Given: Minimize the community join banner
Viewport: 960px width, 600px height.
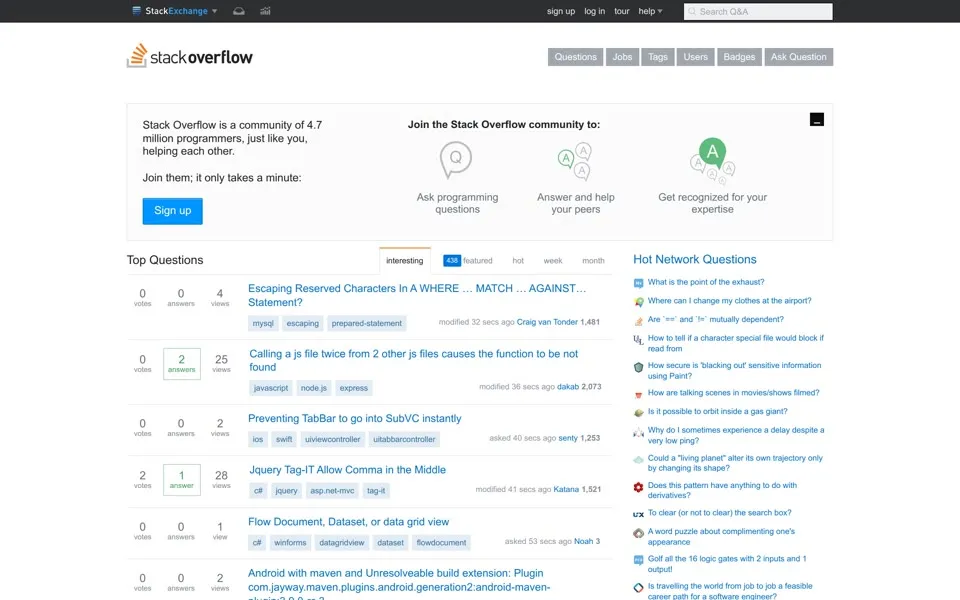Looking at the screenshot, I should click(817, 119).
